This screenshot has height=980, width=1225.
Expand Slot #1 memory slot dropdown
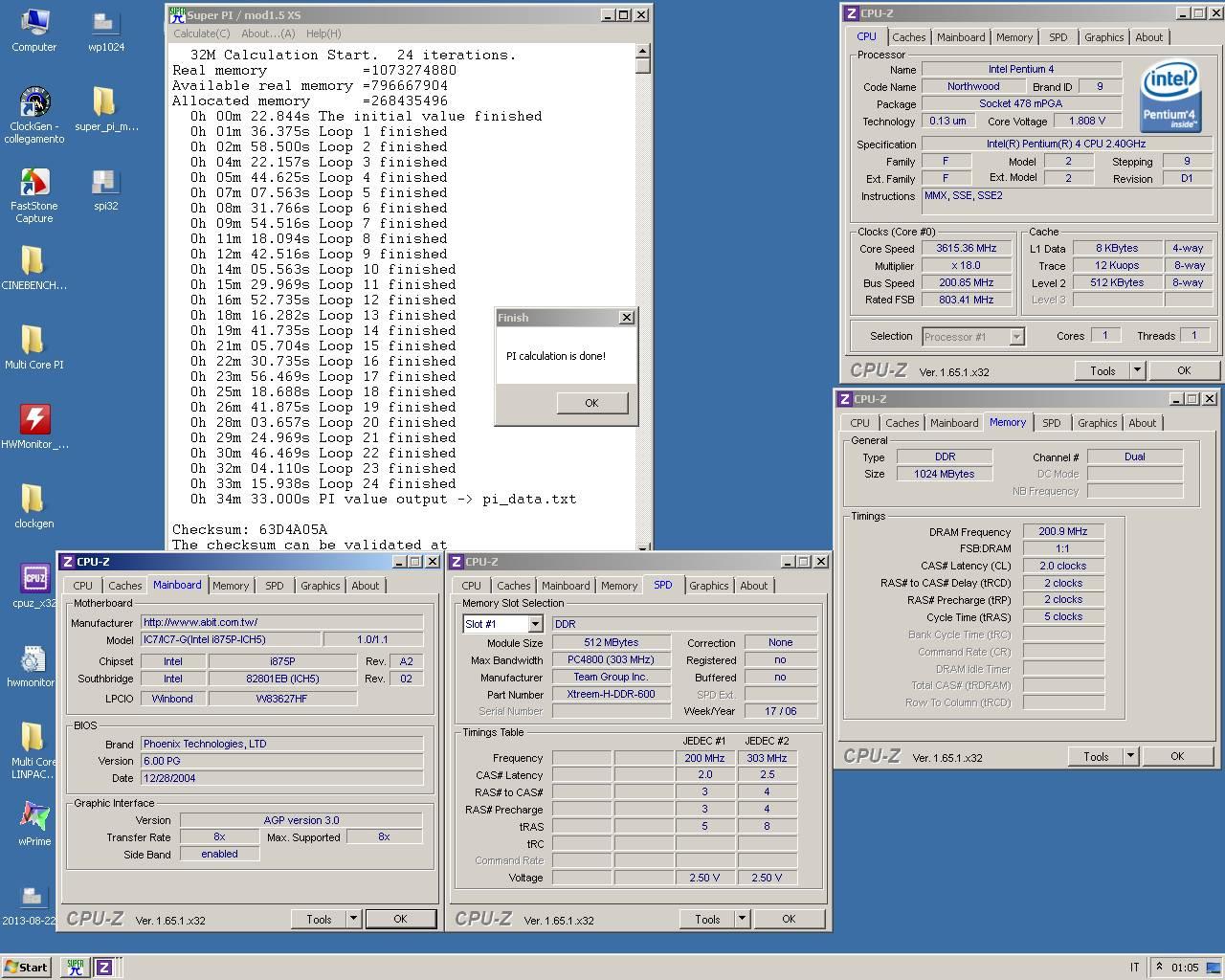(535, 624)
